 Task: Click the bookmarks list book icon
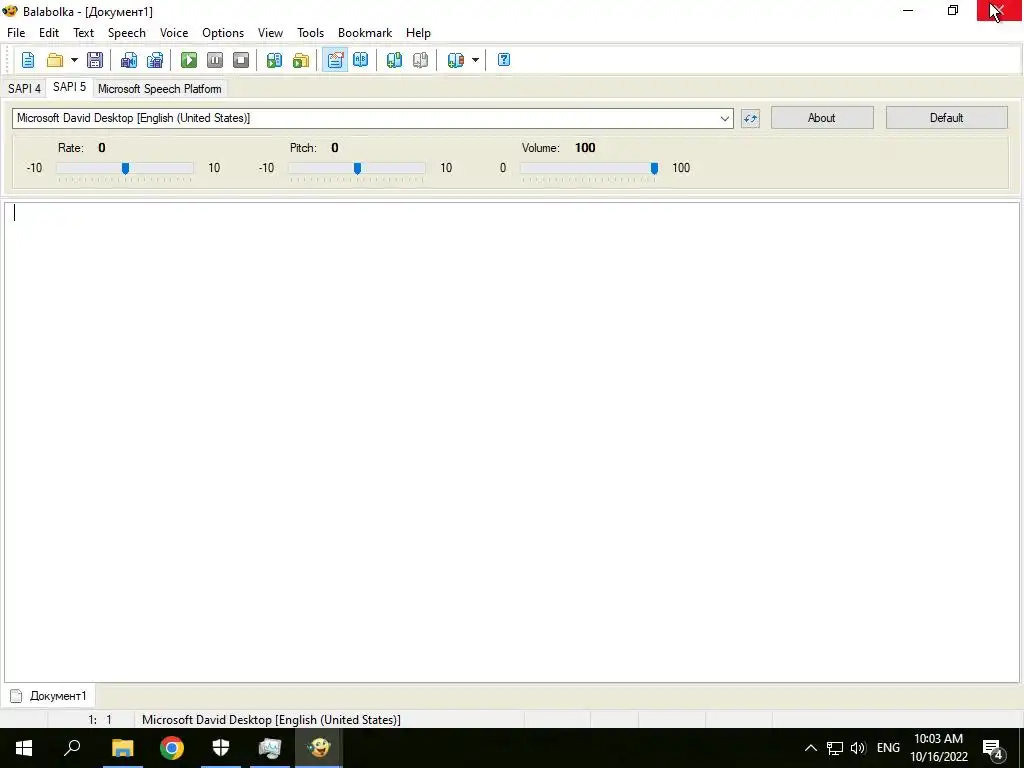pyautogui.click(x=455, y=60)
